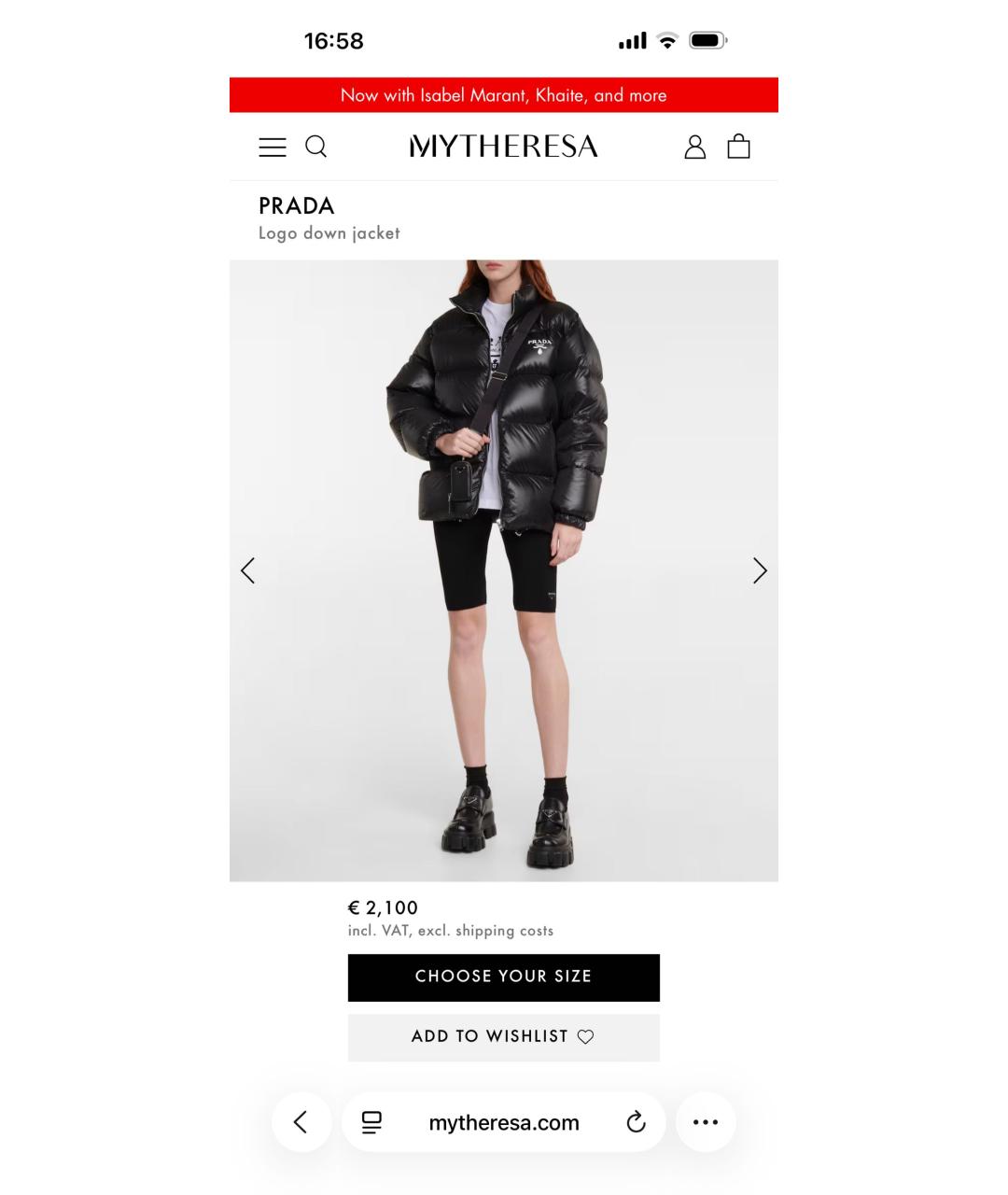Screen dimensions: 1008x1195
Task: Open the browser three-dots menu
Action: pos(706,1122)
